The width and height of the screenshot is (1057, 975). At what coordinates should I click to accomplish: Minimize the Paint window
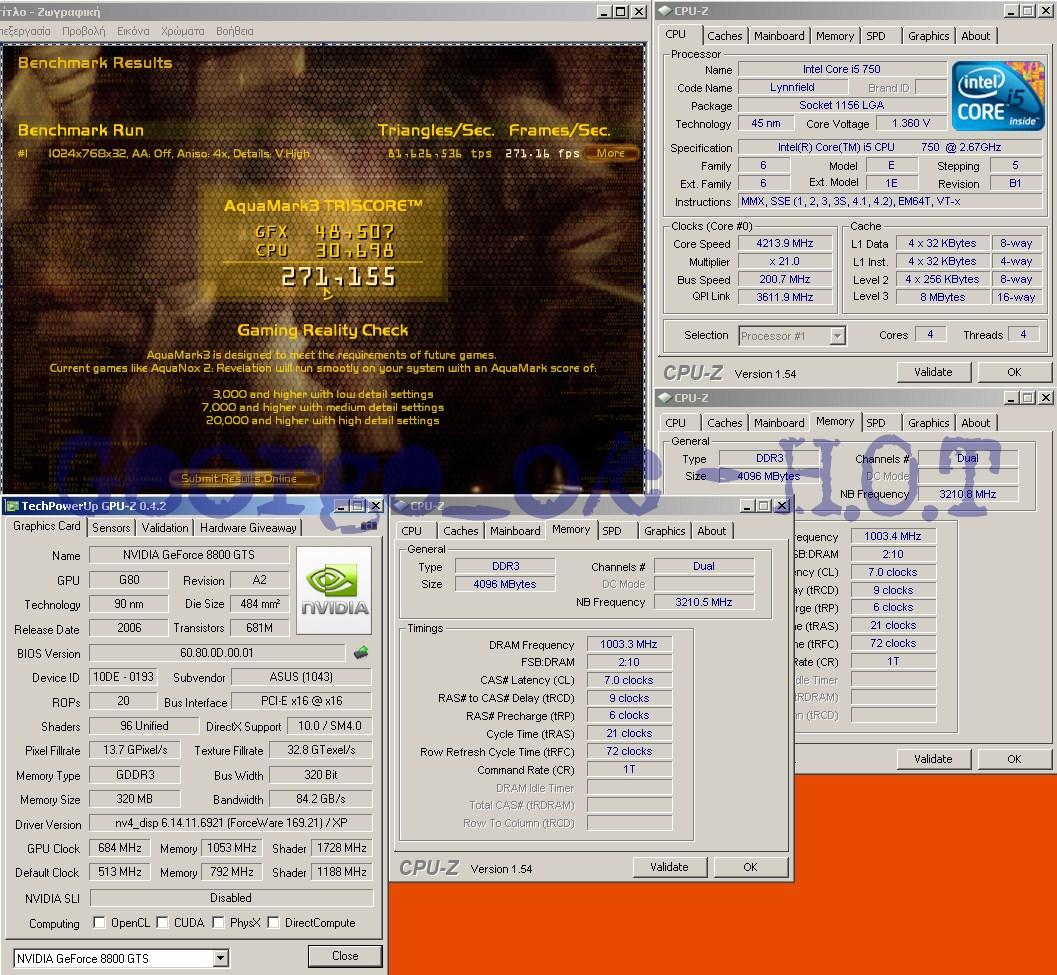605,11
